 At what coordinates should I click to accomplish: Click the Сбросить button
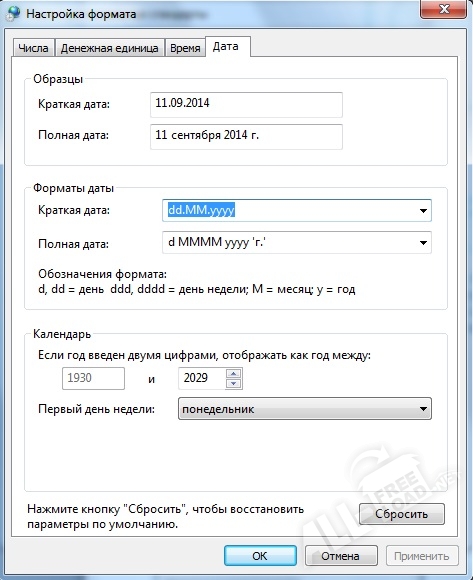click(402, 514)
